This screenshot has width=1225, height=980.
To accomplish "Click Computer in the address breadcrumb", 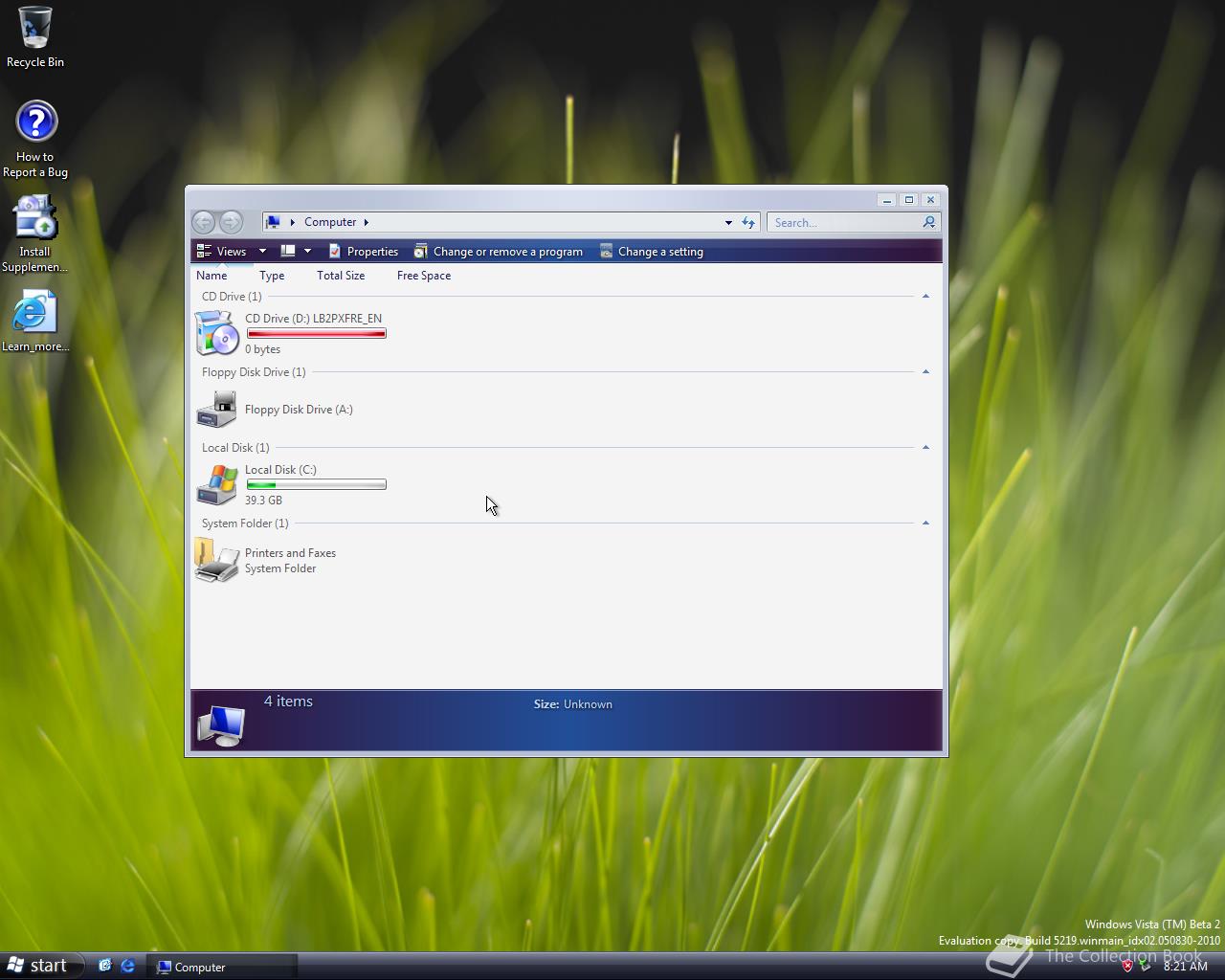I will pos(330,222).
